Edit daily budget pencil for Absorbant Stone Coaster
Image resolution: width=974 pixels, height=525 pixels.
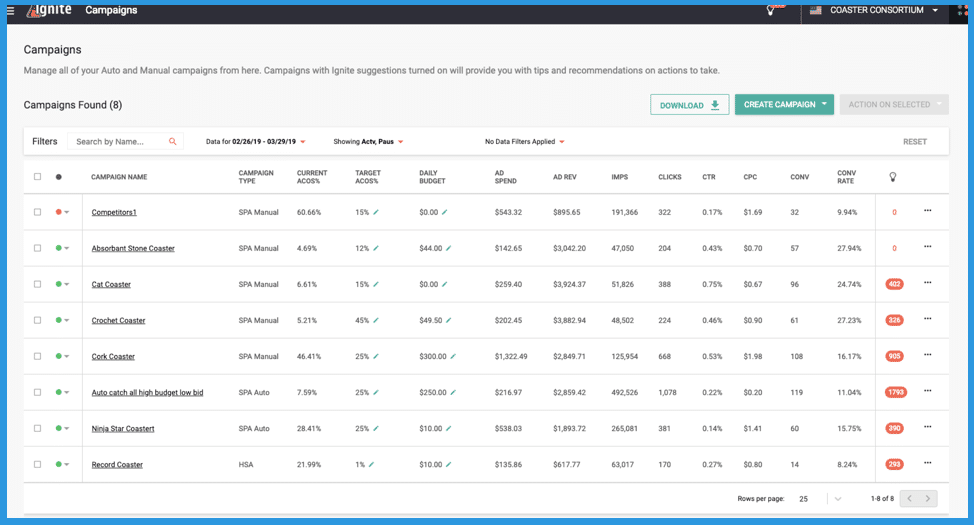(x=448, y=249)
